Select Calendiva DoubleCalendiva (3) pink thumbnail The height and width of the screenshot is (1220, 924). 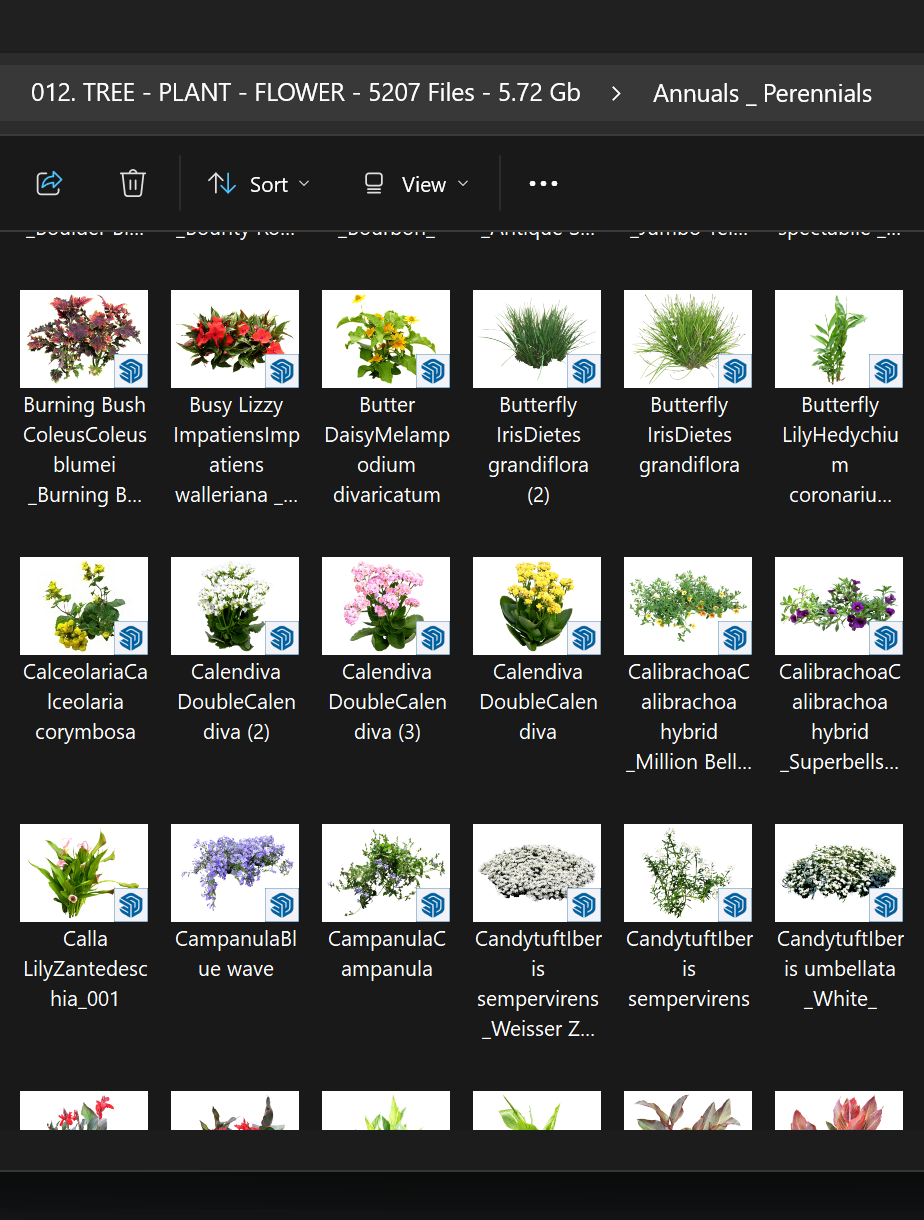[x=386, y=606]
